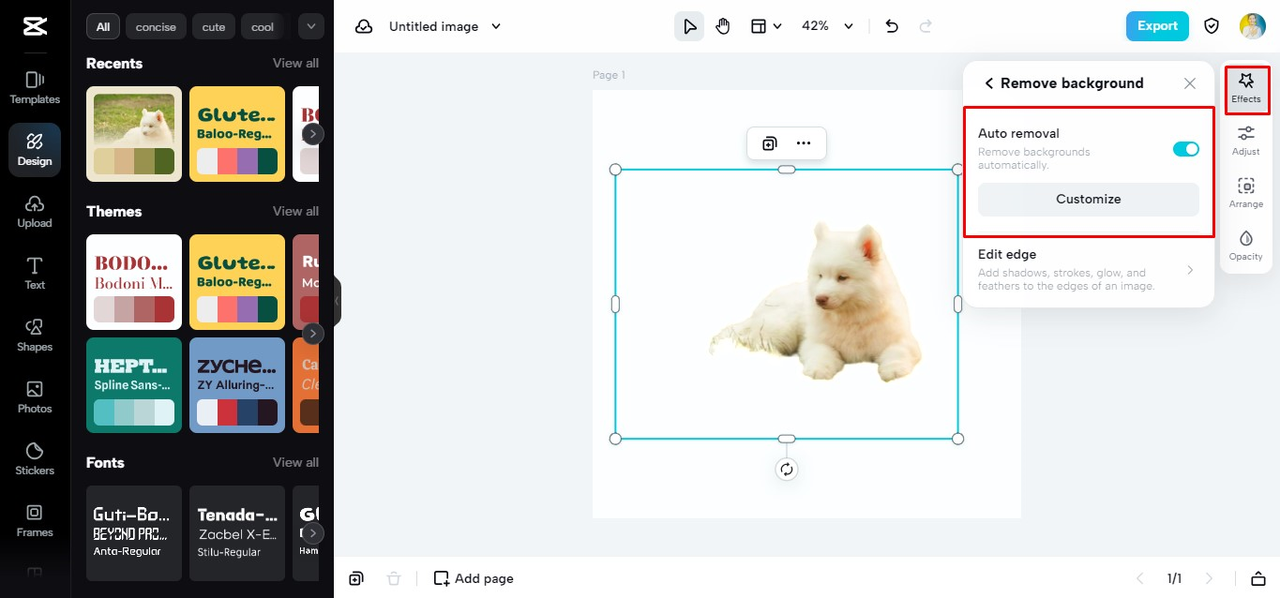View all Fonts
Image resolution: width=1280 pixels, height=598 pixels.
[x=296, y=462]
